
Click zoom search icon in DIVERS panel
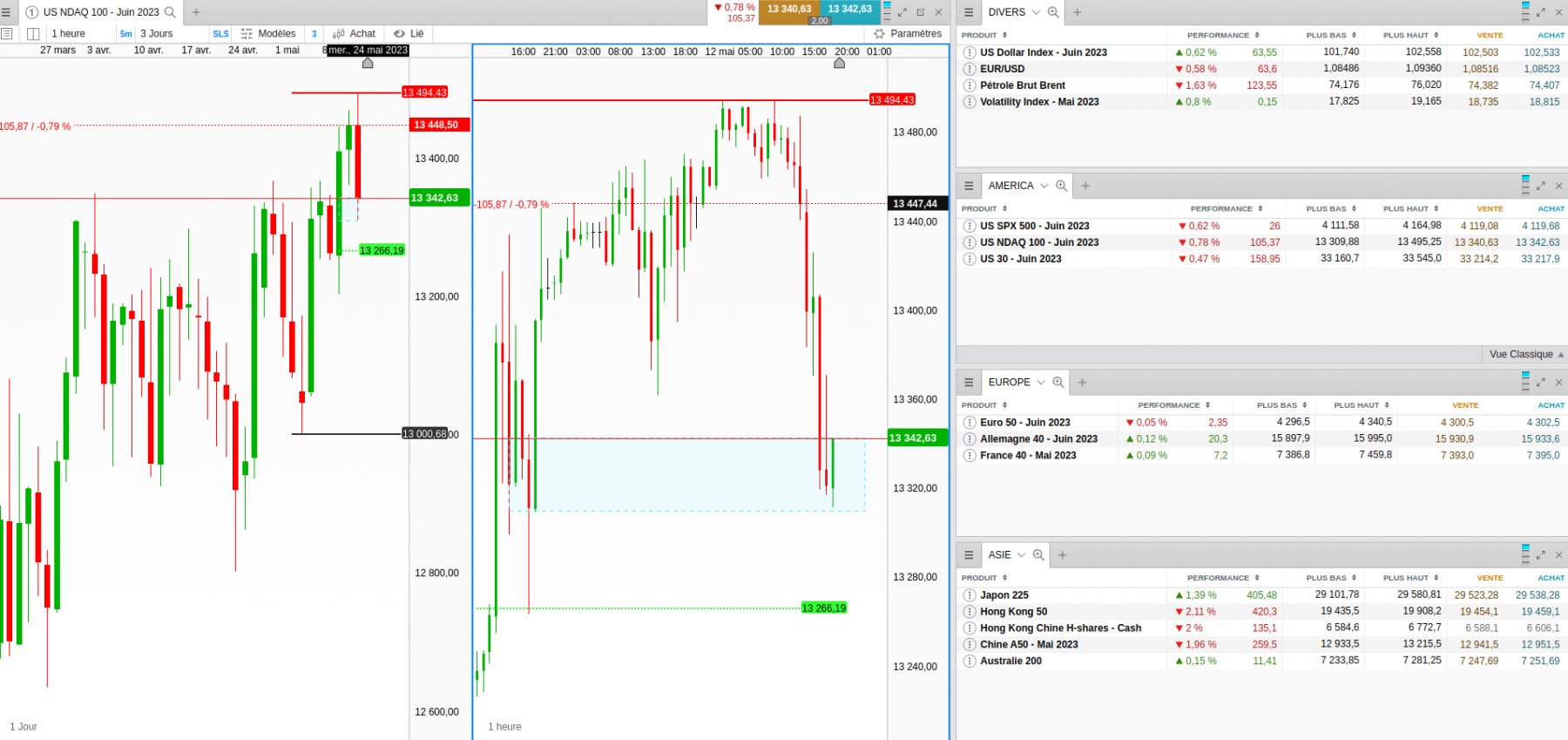[1053, 12]
